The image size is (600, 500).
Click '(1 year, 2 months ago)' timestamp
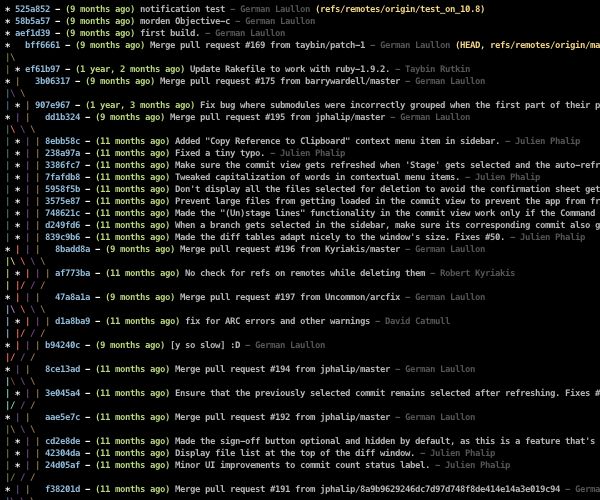point(130,69)
